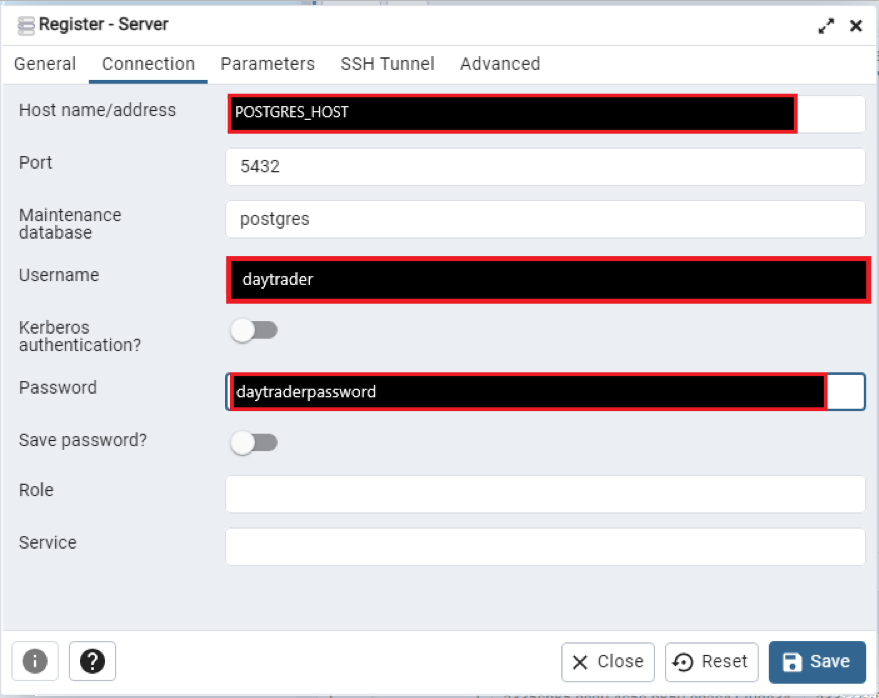Click the empty Role field
The image size is (879, 698).
545,494
